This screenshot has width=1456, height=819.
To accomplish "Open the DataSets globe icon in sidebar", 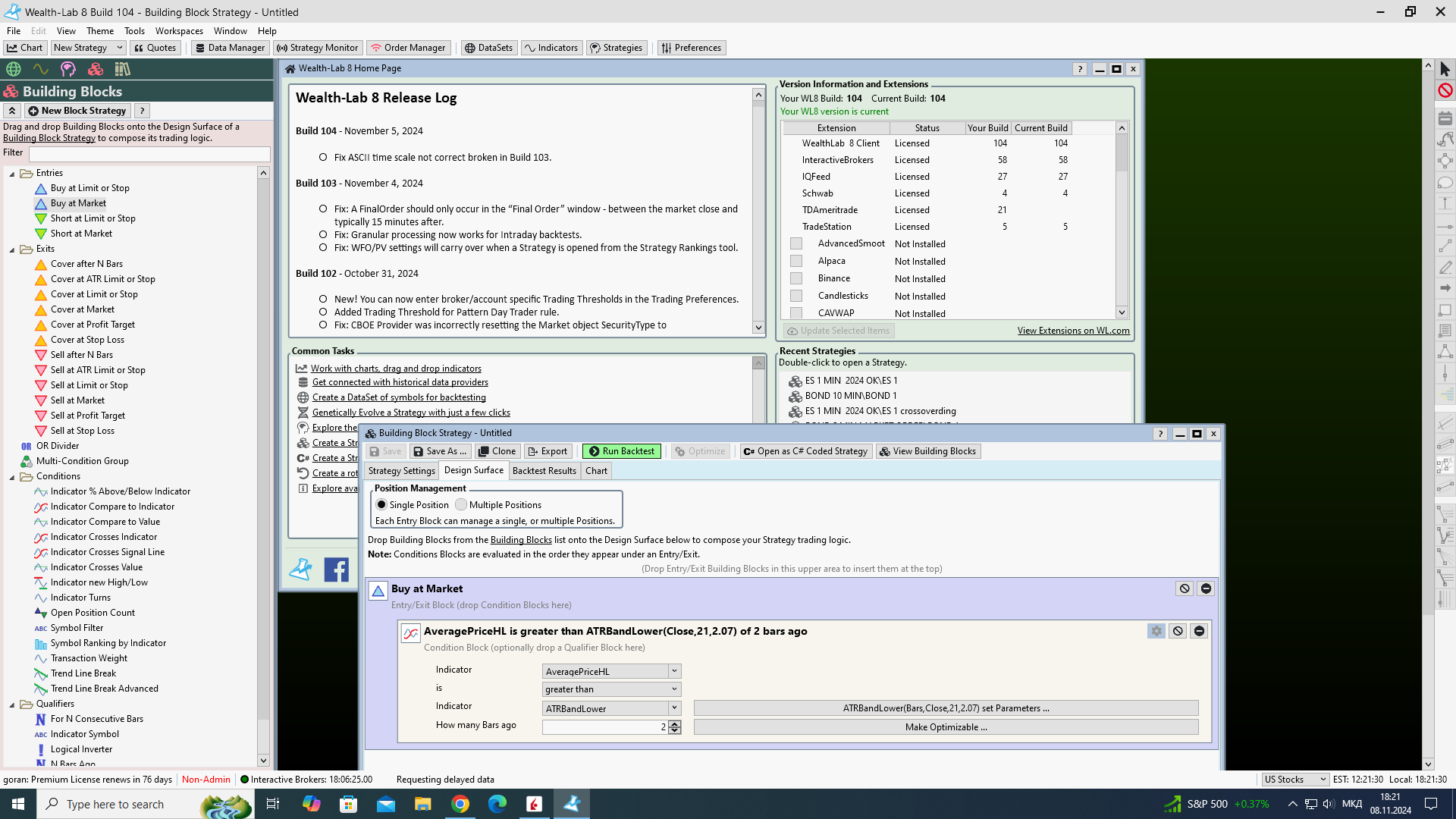I will [13, 69].
